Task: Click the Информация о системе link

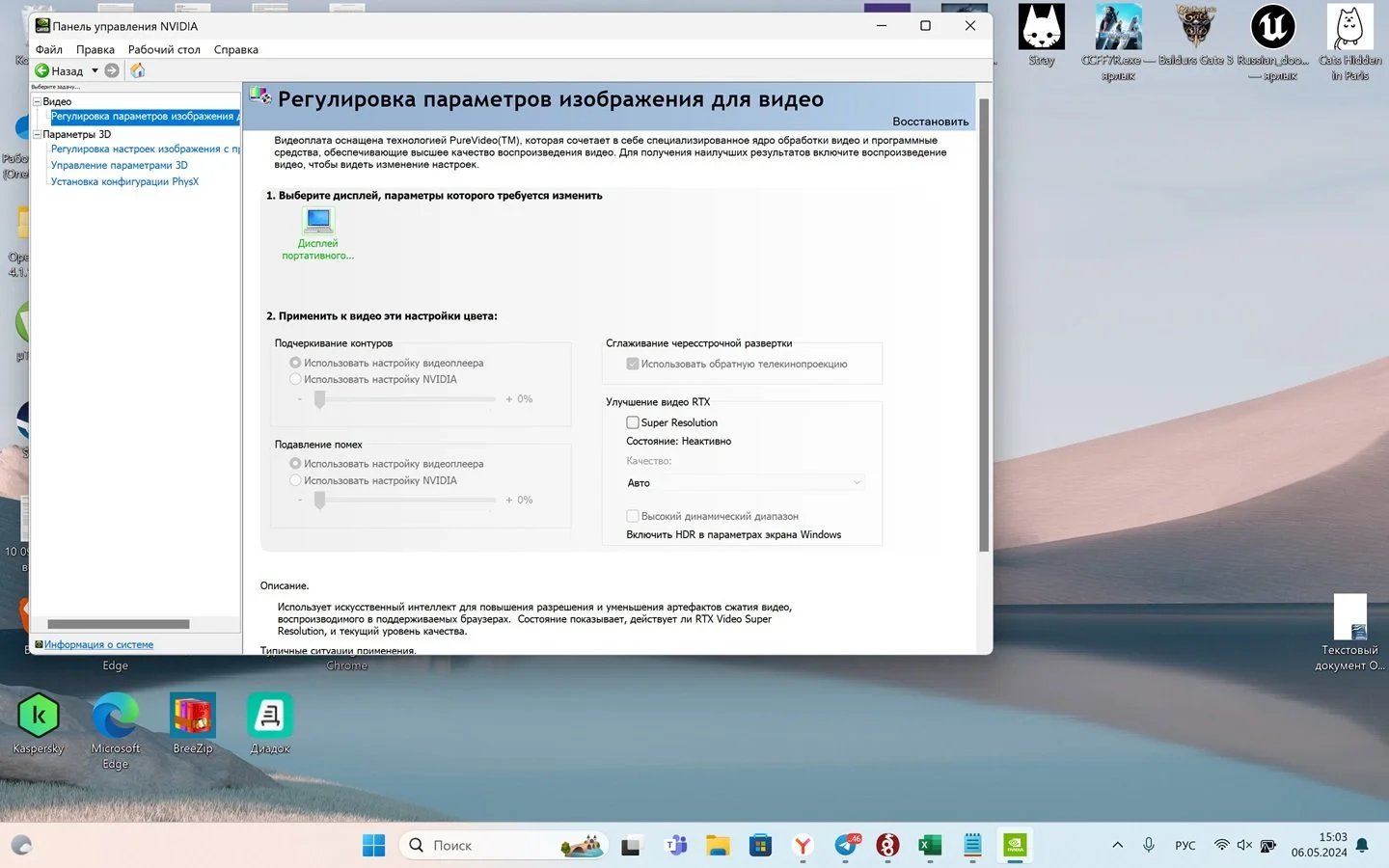Action: [98, 644]
